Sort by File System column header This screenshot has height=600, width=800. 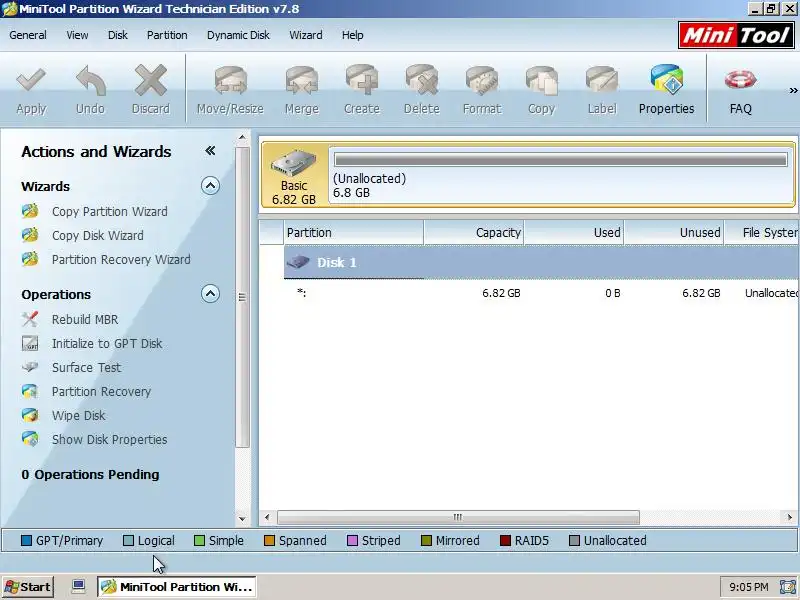762,233
